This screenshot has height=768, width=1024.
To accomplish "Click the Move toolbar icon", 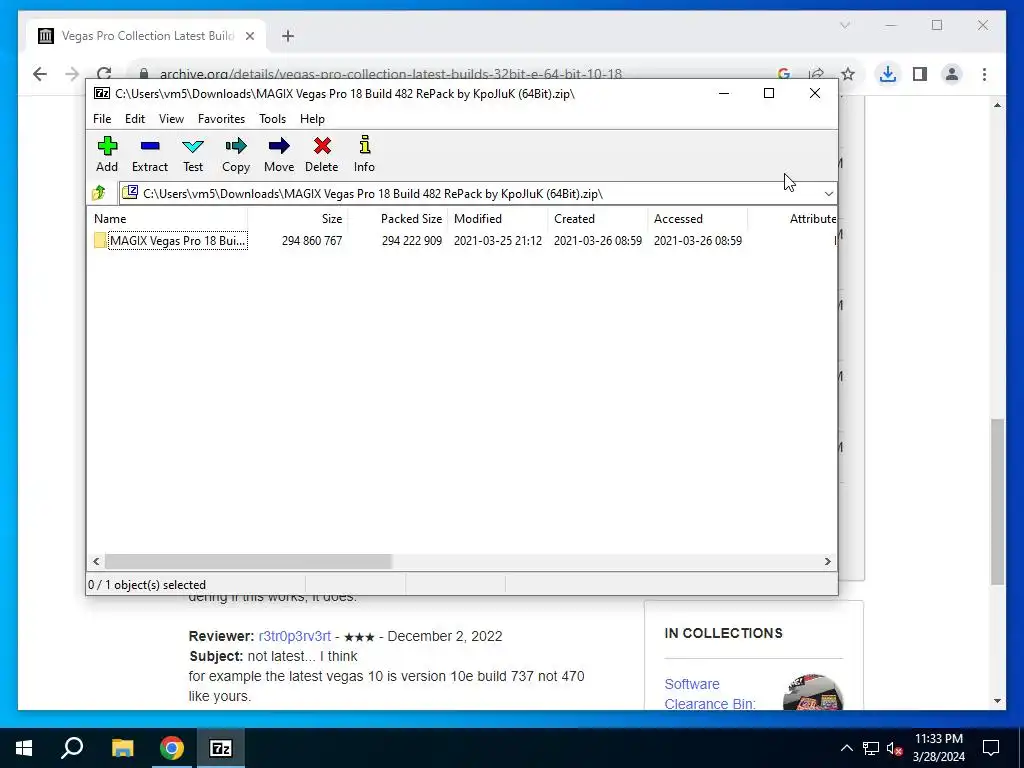I will pos(279,154).
